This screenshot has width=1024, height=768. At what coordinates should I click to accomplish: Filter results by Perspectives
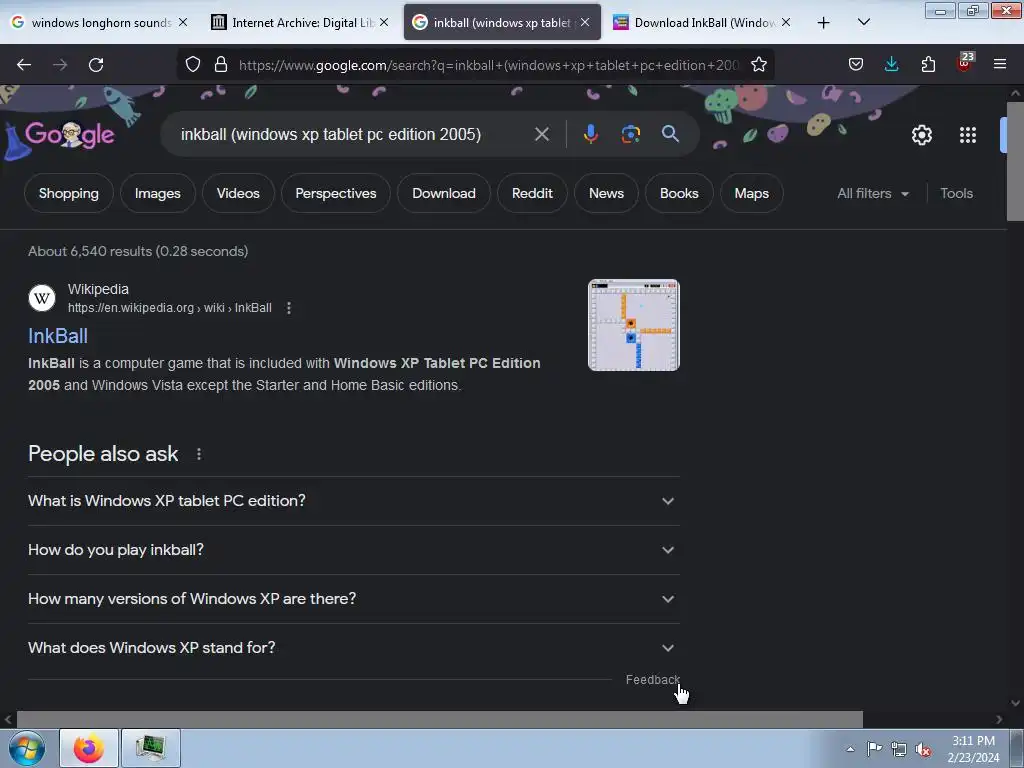336,193
